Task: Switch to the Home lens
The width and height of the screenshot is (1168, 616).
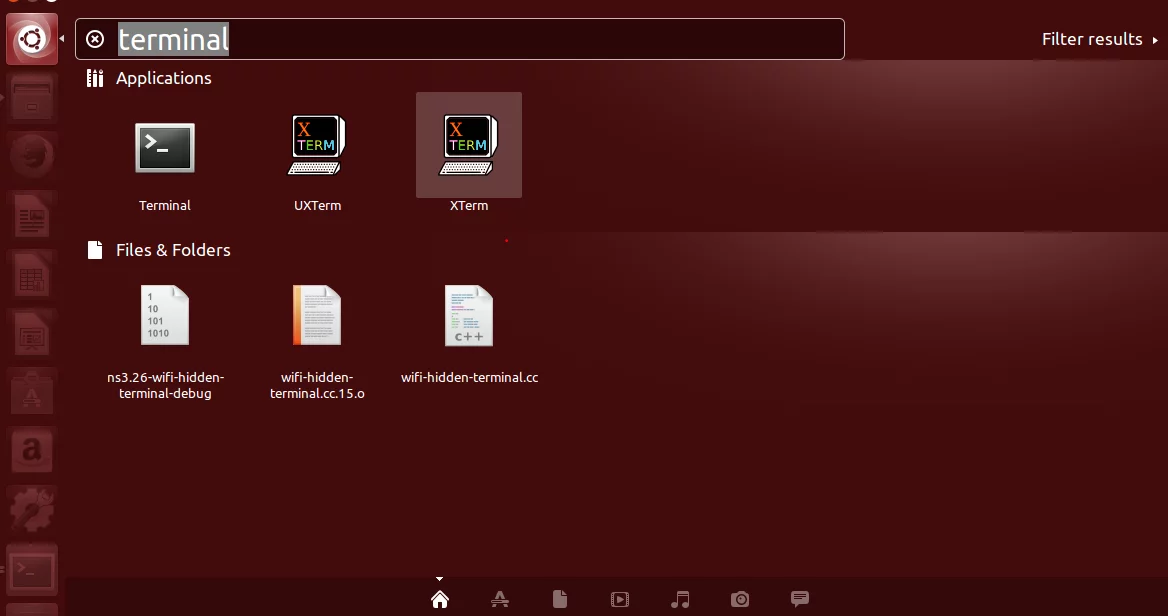Action: pyautogui.click(x=439, y=599)
